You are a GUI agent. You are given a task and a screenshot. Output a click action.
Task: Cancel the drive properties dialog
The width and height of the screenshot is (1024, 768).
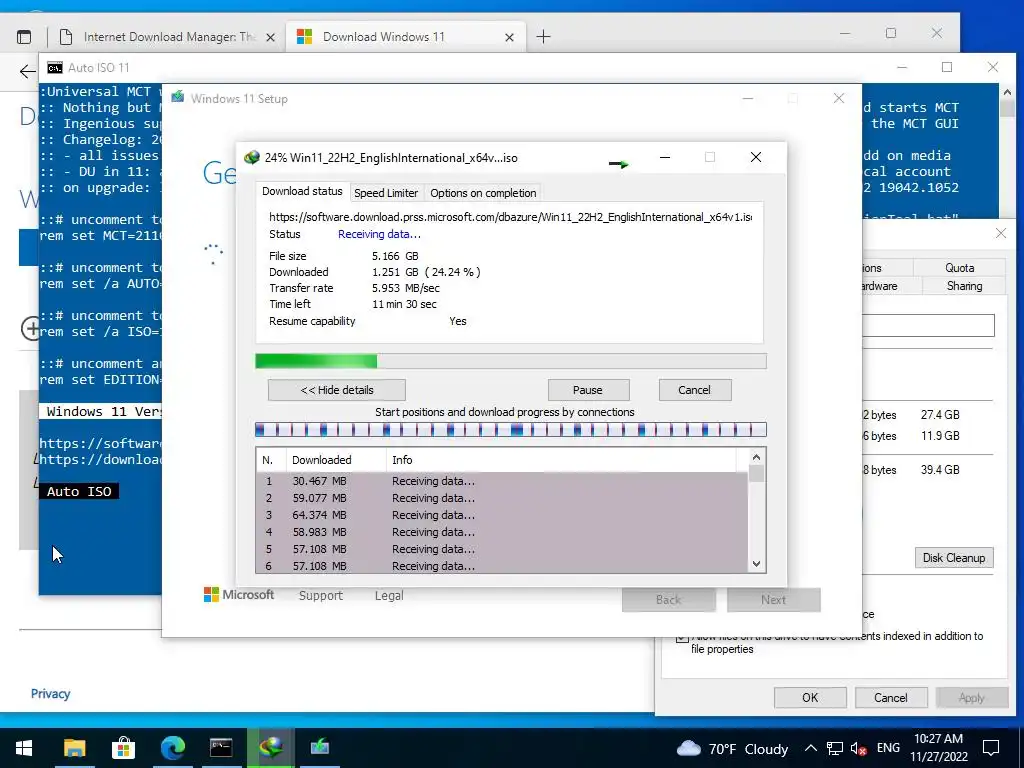[891, 697]
